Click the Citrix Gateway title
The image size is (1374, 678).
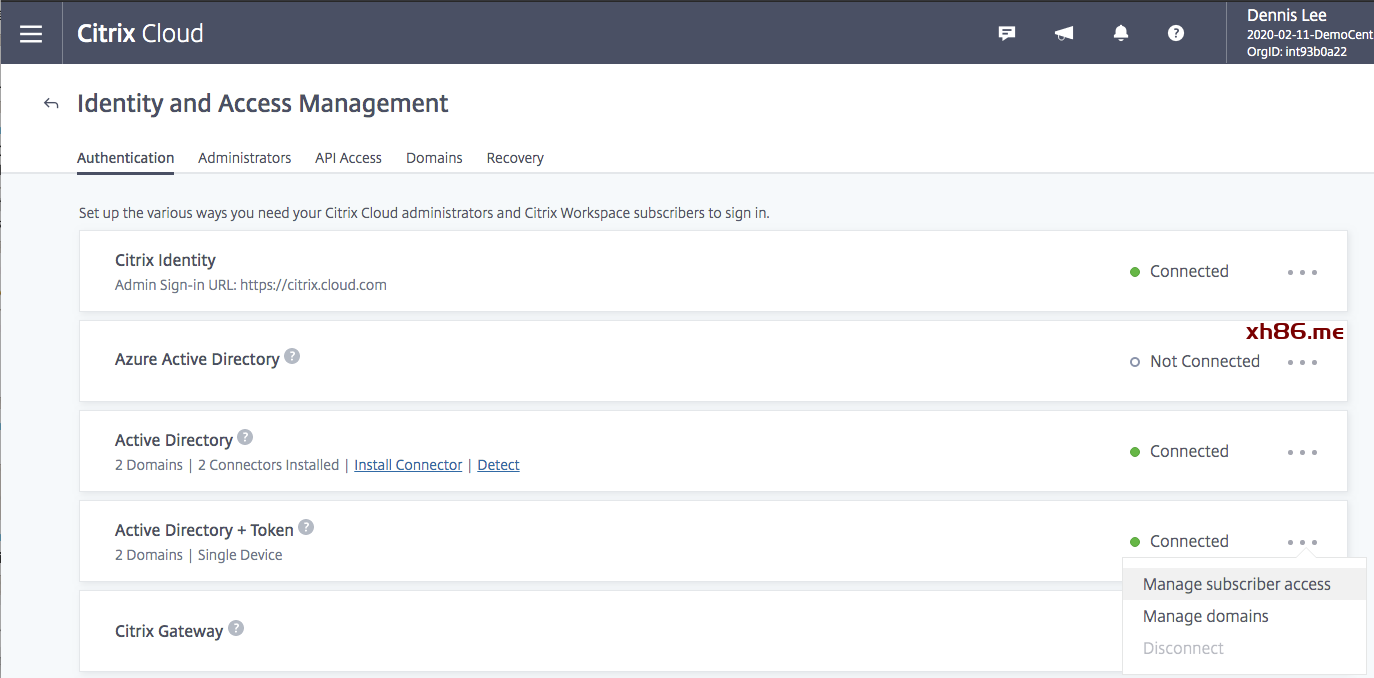pos(169,631)
